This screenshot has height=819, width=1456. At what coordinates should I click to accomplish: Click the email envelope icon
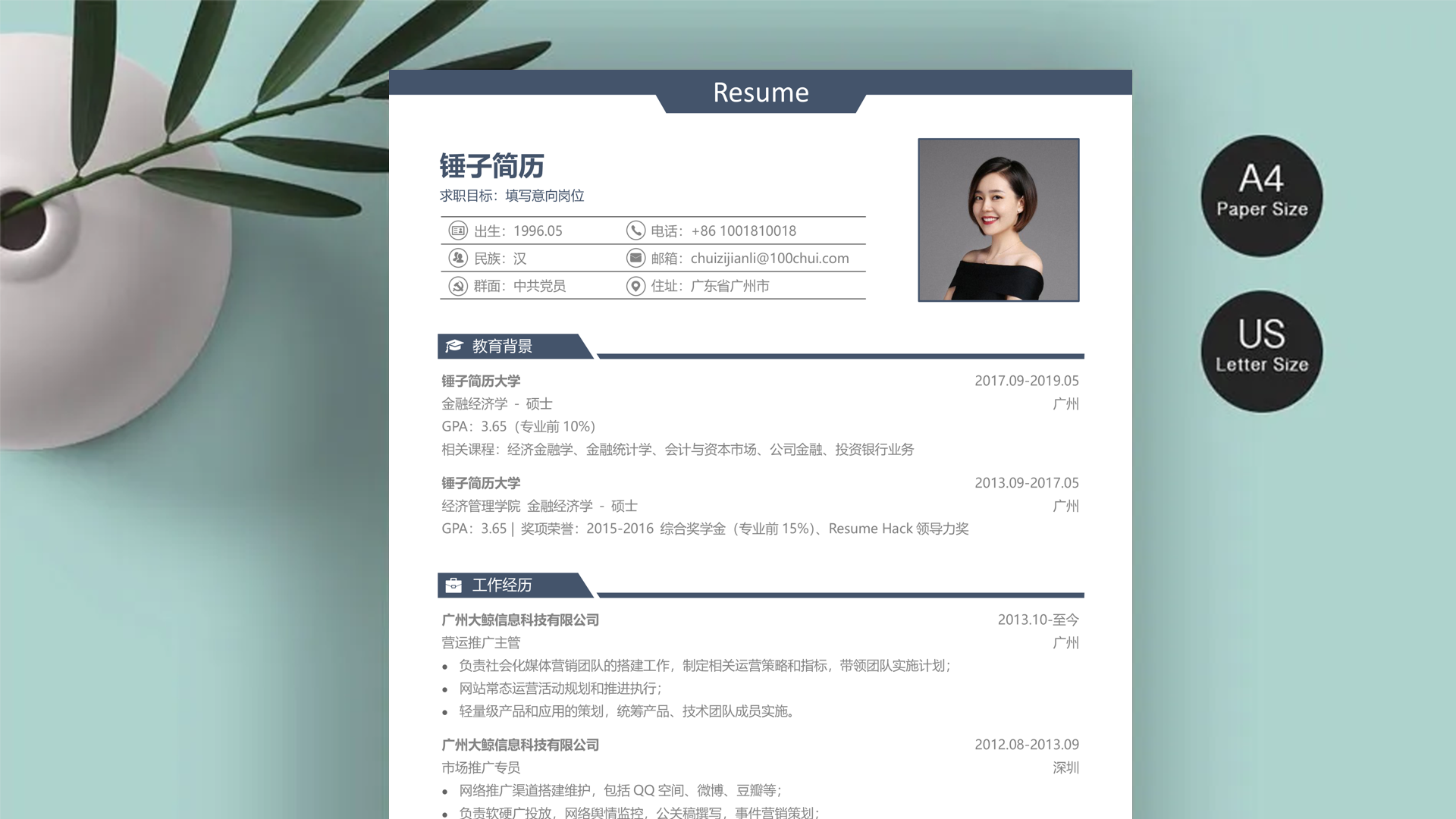[x=635, y=258]
